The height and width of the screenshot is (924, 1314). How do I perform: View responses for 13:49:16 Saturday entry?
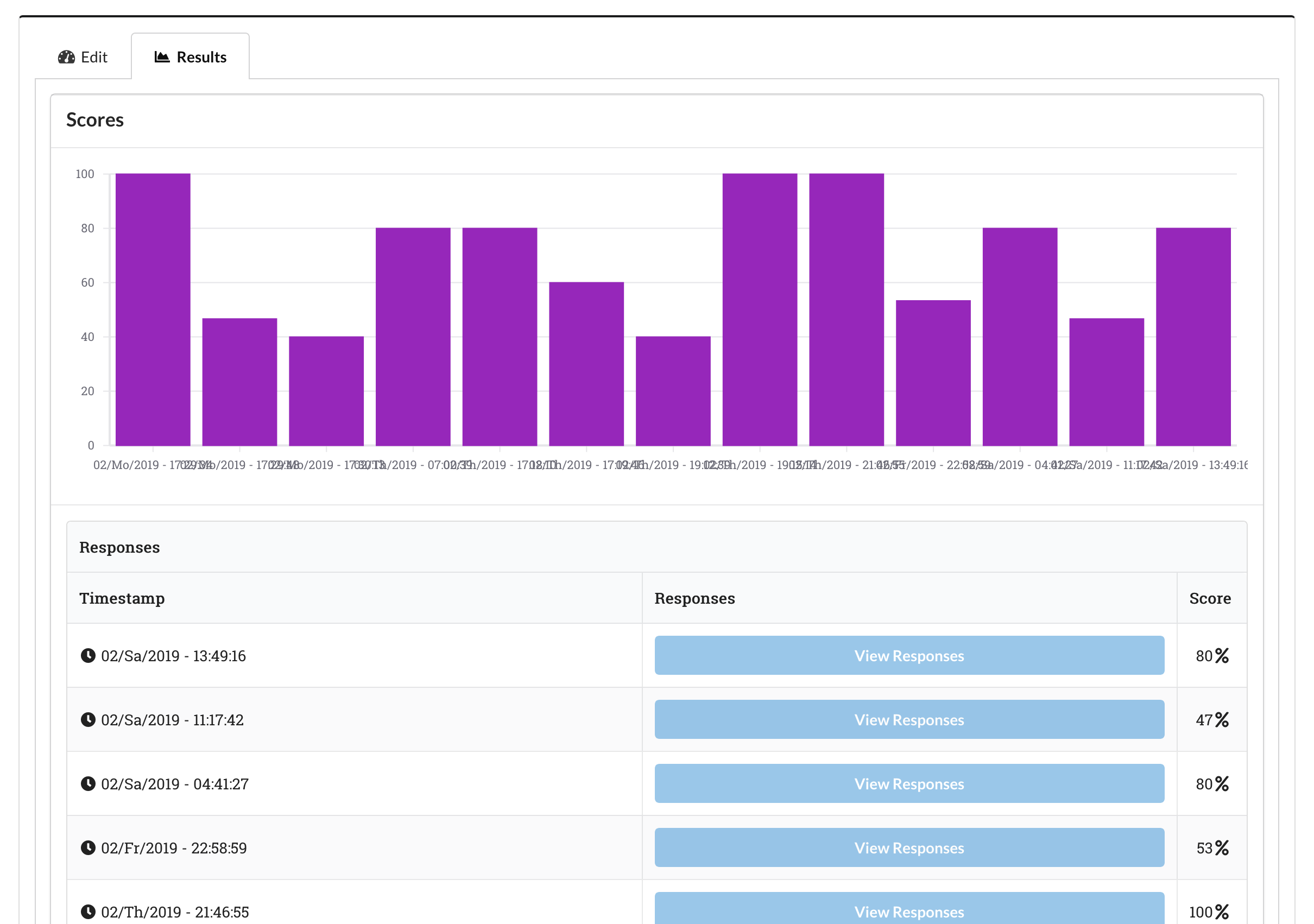pyautogui.click(x=909, y=656)
